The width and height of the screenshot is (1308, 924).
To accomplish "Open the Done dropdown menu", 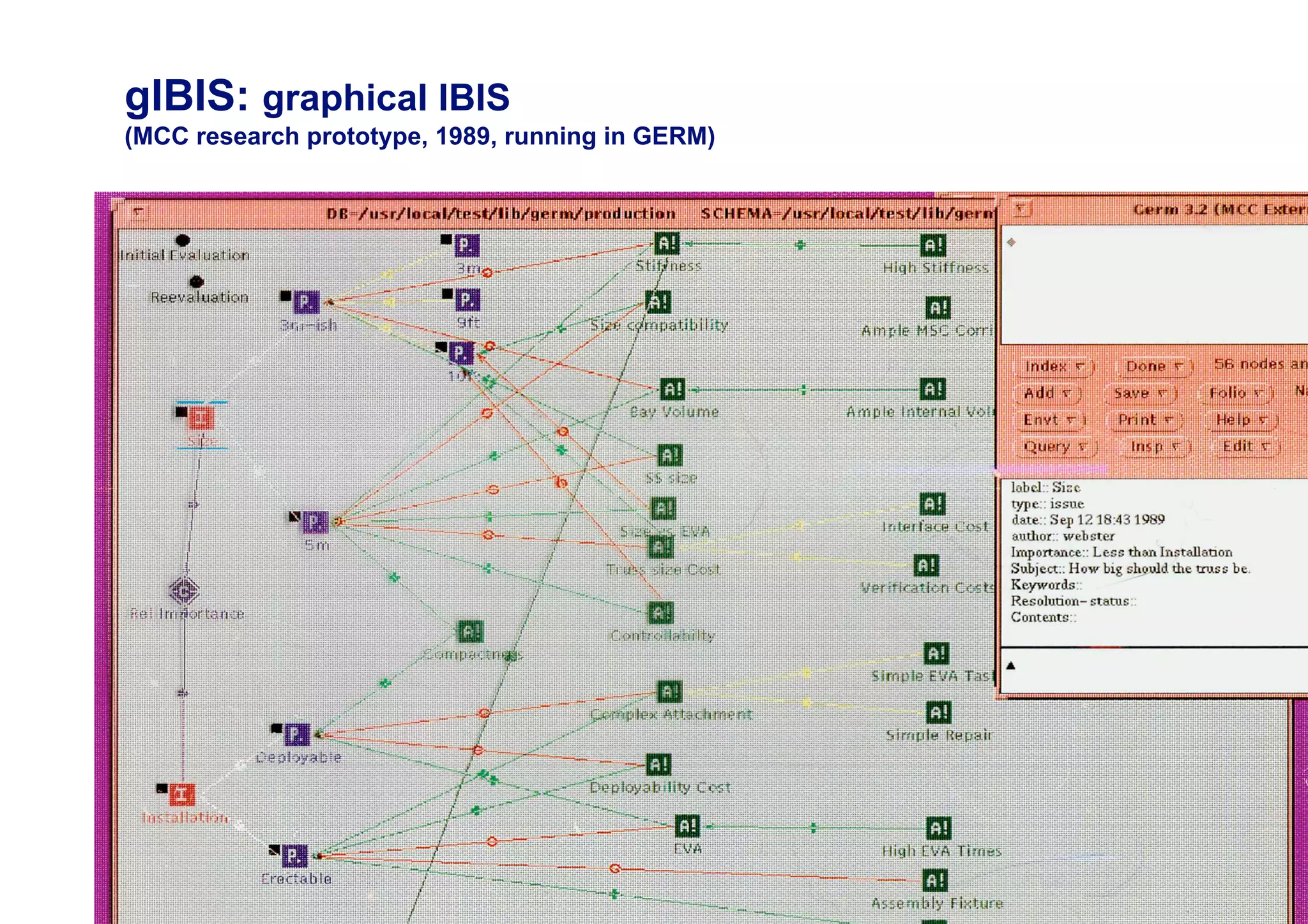I will pyautogui.click(x=1154, y=367).
